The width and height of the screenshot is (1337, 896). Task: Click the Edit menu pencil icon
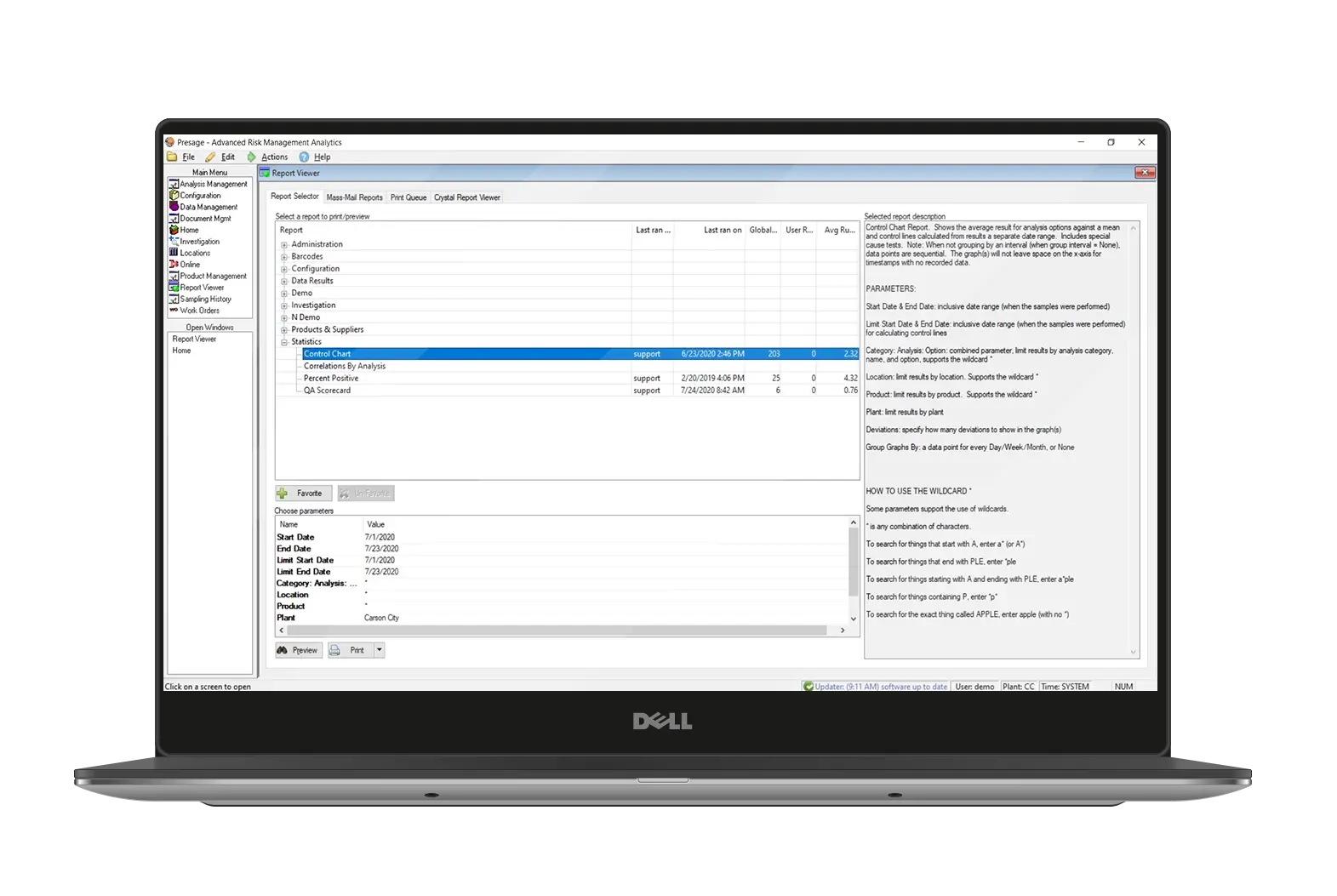[210, 157]
